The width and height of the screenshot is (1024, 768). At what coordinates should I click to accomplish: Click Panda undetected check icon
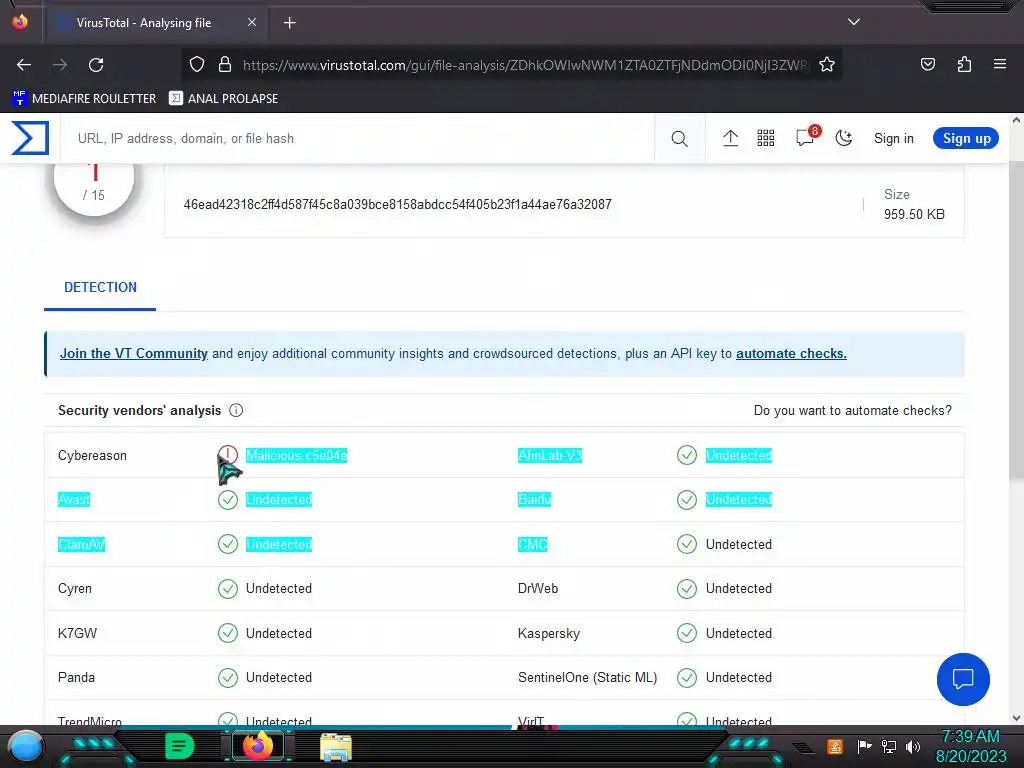pos(227,677)
